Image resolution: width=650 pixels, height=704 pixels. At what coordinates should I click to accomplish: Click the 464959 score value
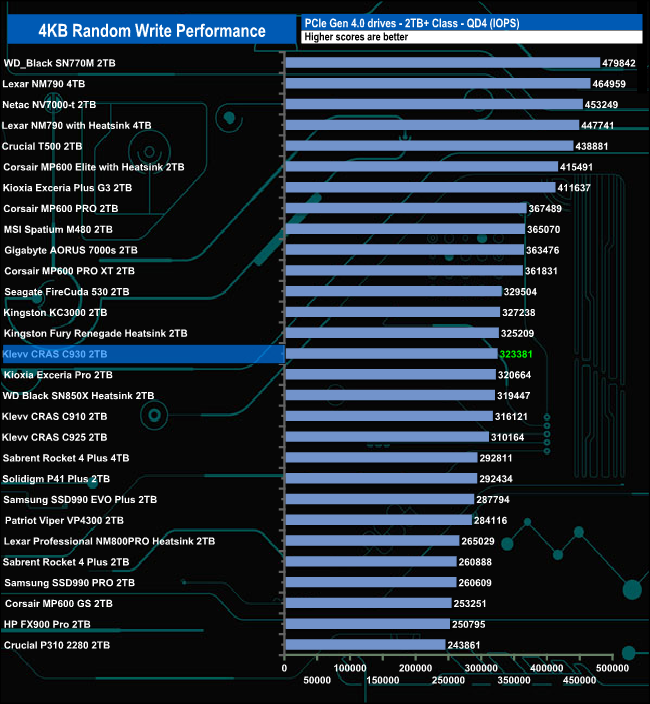tap(609, 84)
